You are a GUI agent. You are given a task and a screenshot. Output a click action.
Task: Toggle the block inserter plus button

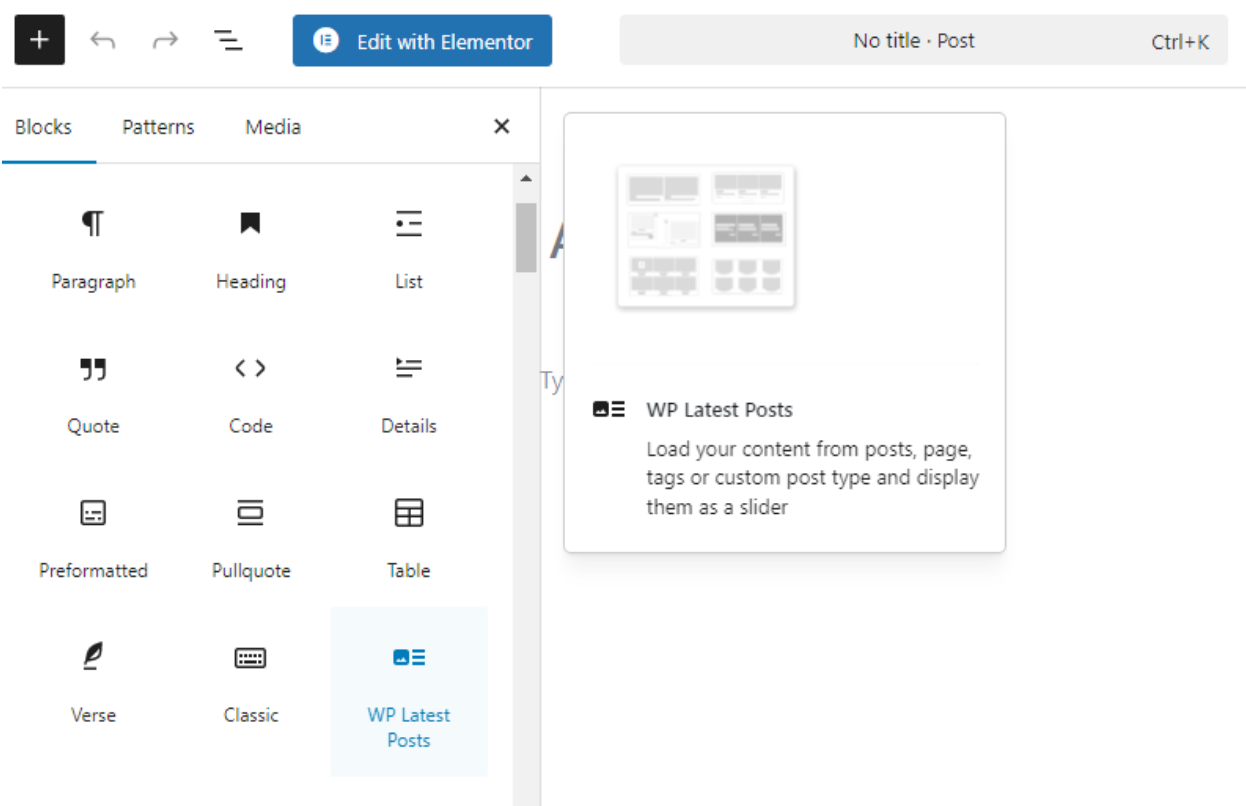pyautogui.click(x=39, y=41)
